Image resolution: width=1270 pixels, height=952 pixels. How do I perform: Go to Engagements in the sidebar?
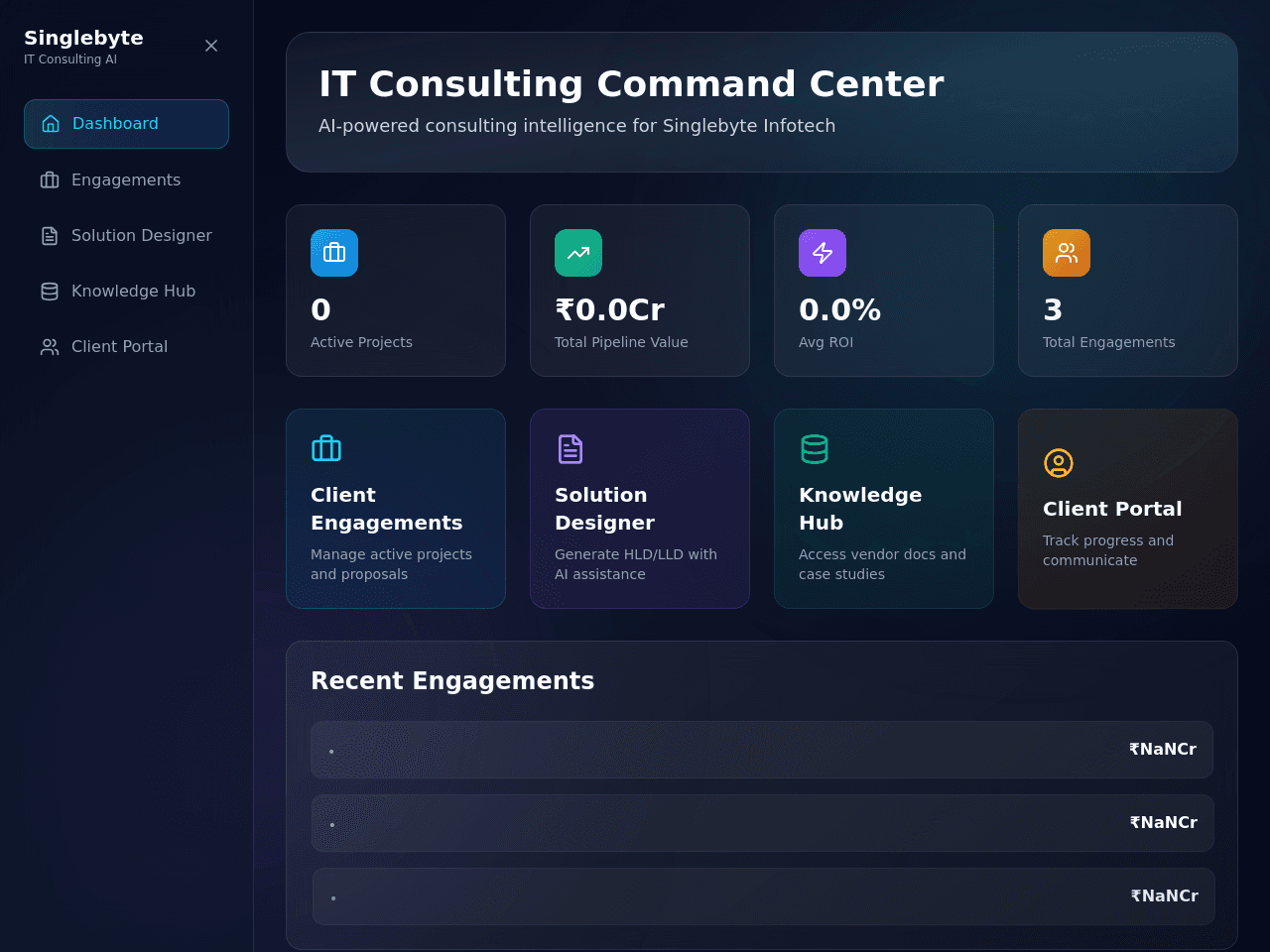point(126,179)
